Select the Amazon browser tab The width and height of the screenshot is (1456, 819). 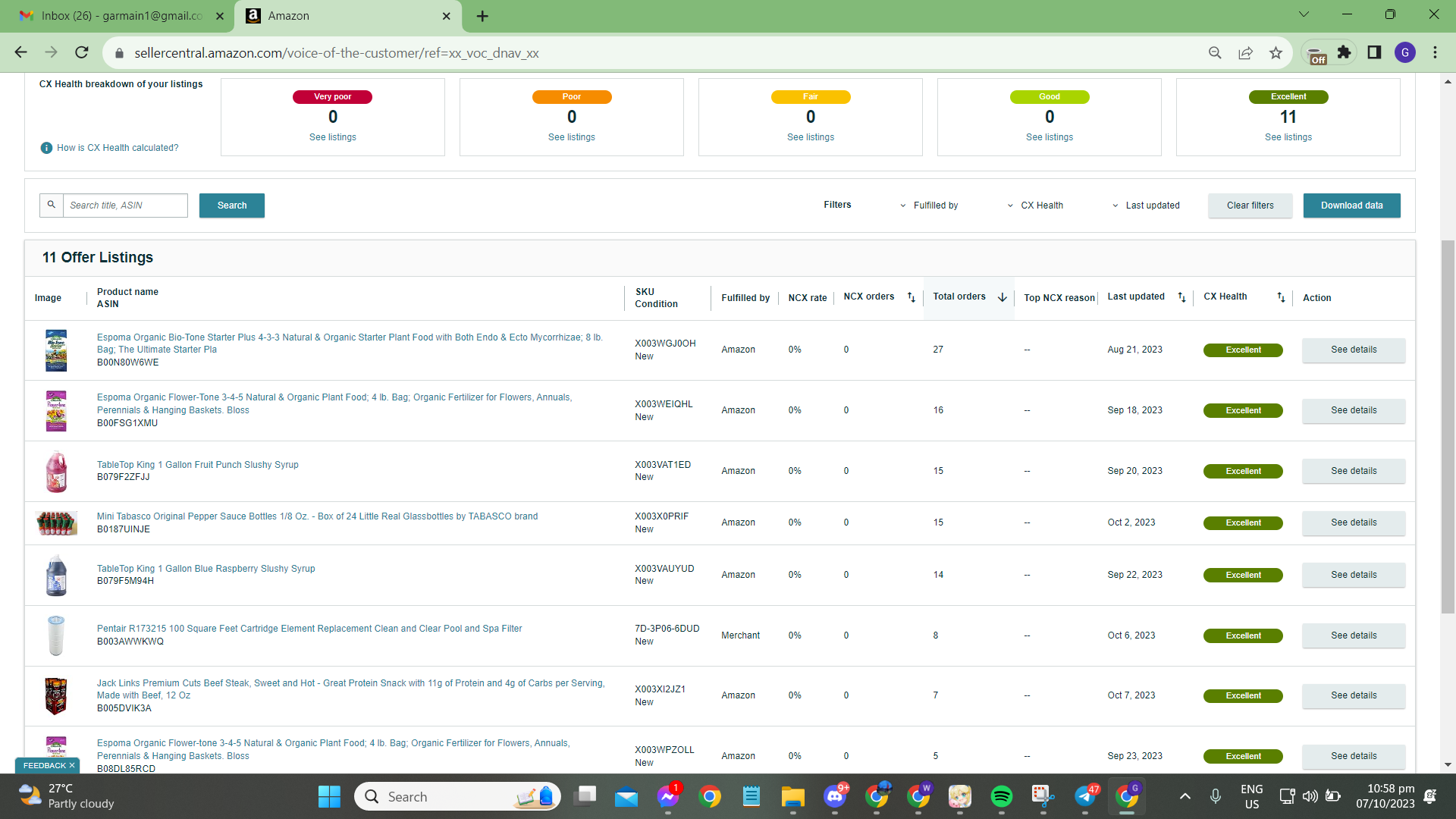click(349, 16)
